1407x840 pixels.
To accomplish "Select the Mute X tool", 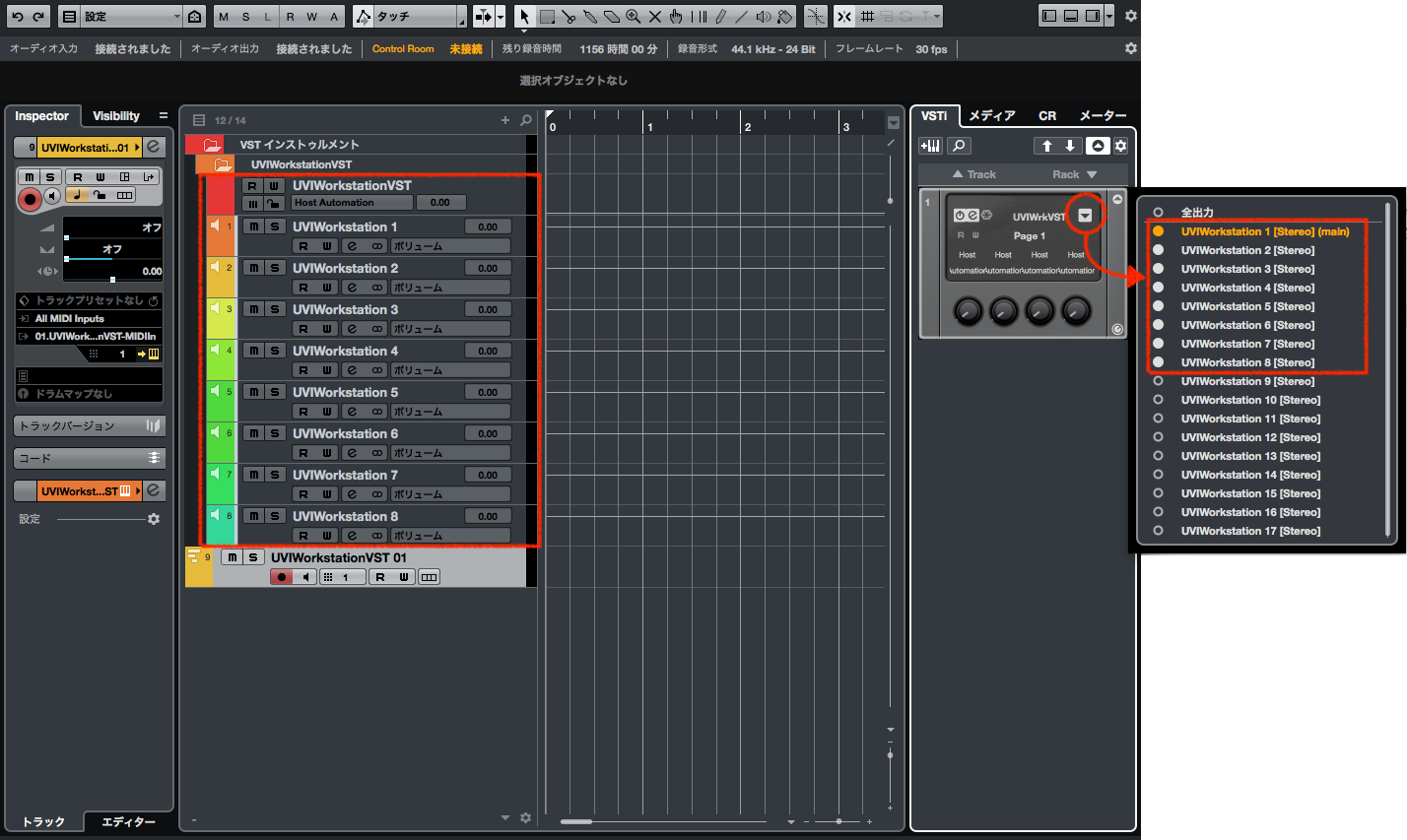I will pos(654,17).
